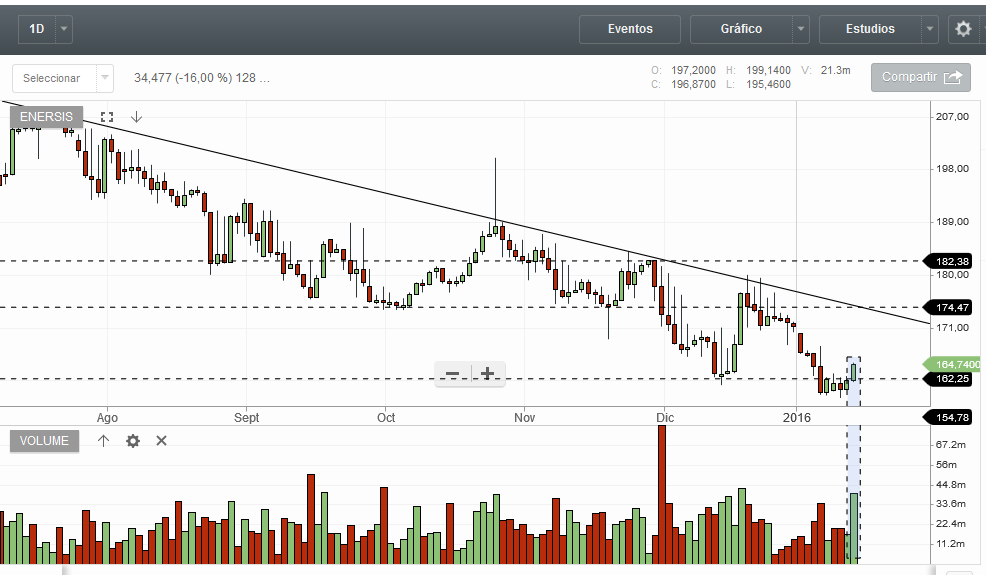Click the 154,78 price label

coord(948,418)
